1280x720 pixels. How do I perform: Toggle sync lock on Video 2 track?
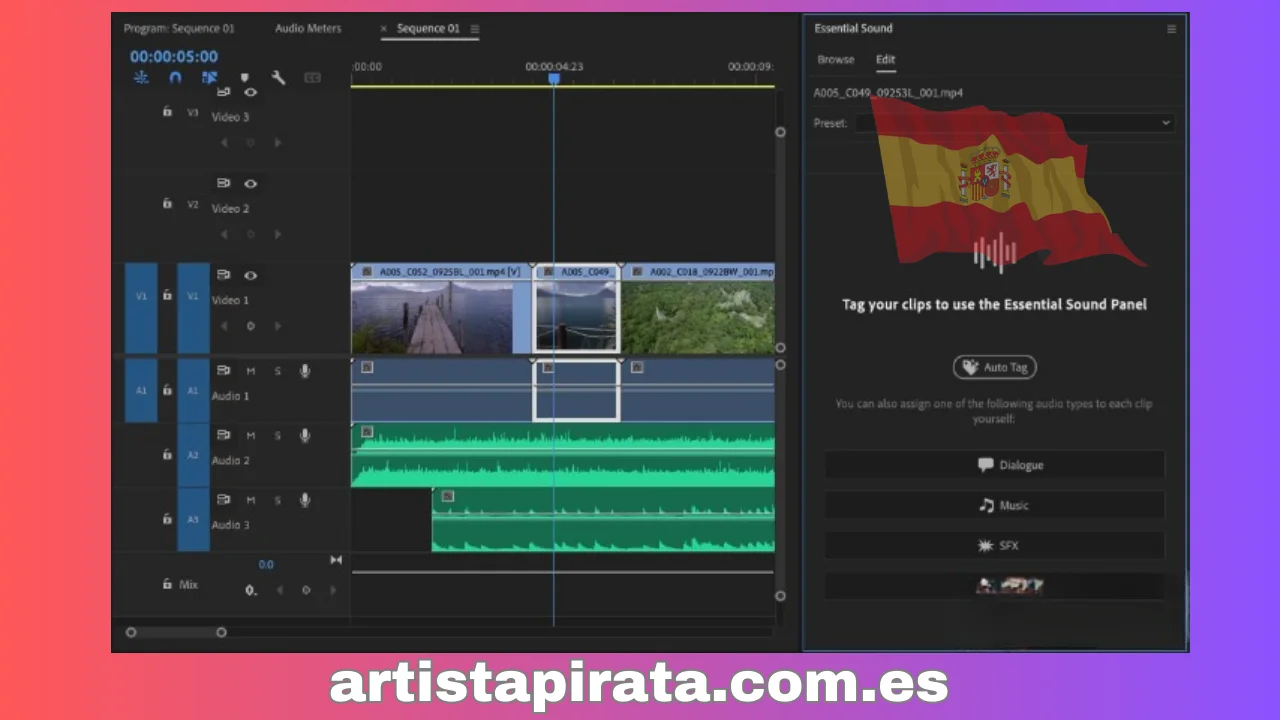224,184
